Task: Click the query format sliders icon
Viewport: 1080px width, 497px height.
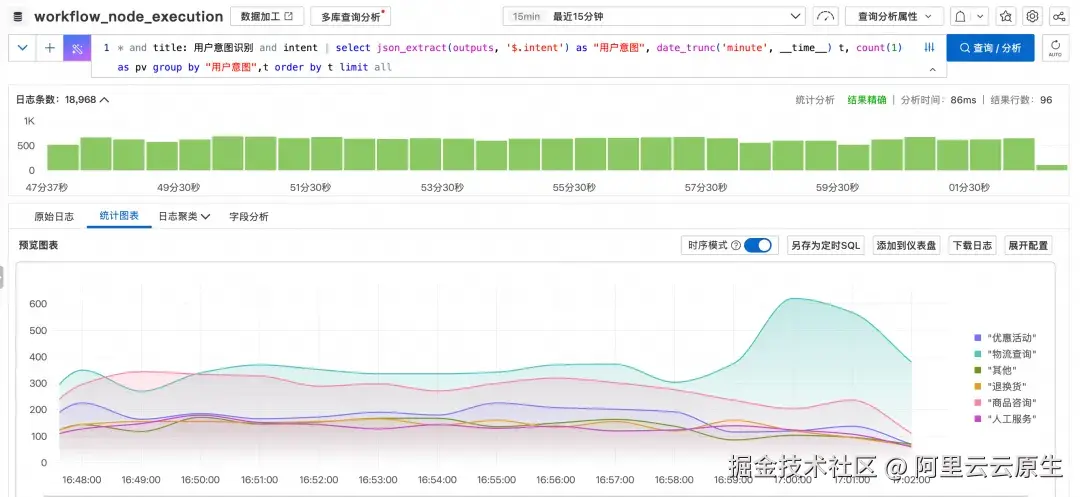Action: (929, 47)
